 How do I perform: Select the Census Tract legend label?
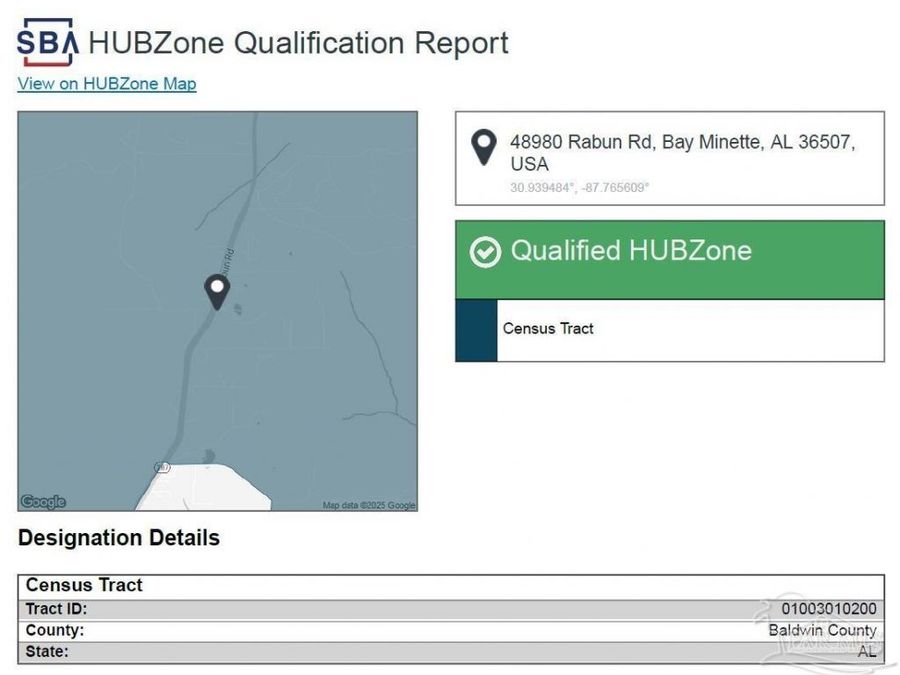(x=548, y=329)
